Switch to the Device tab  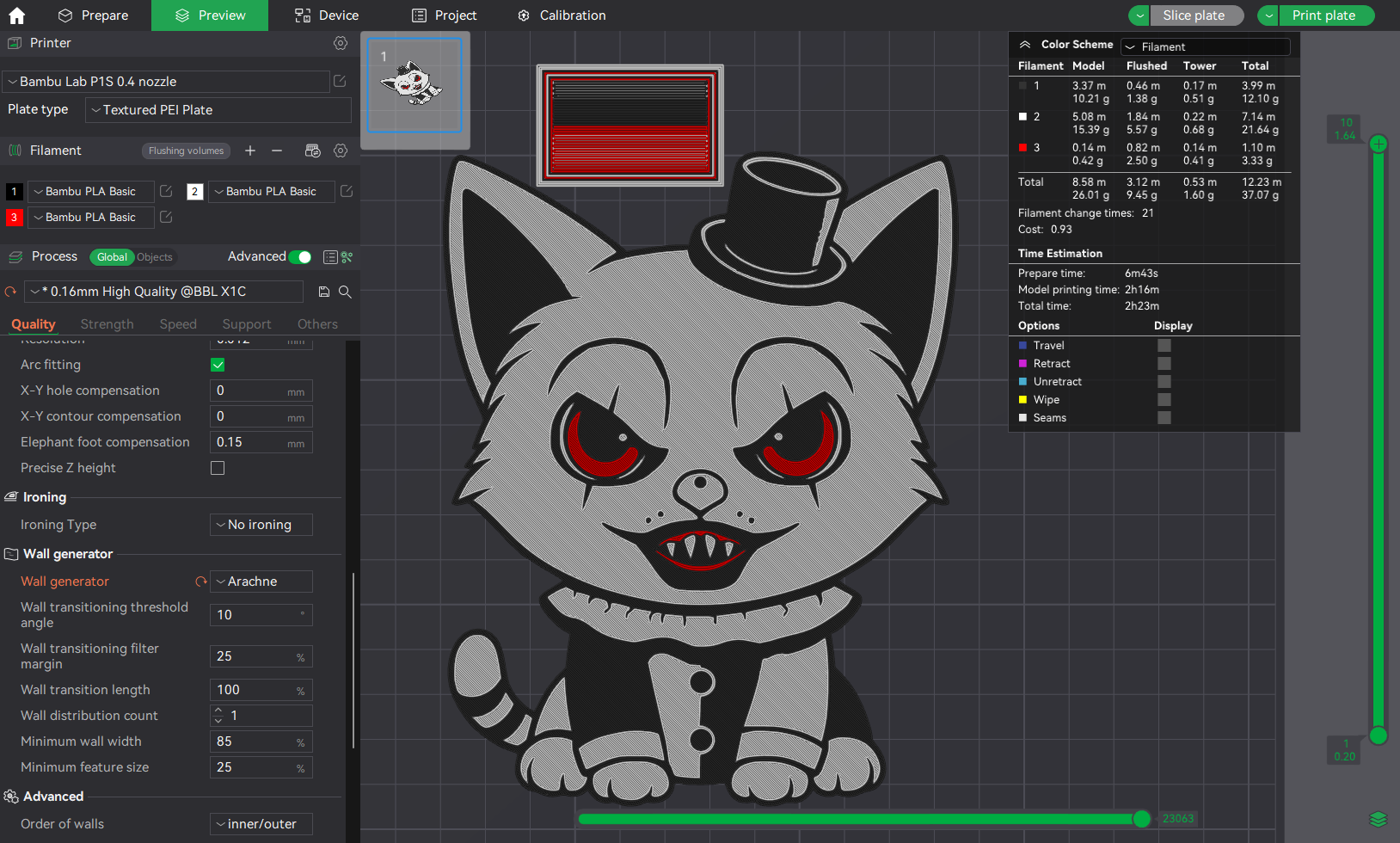pyautogui.click(x=327, y=15)
